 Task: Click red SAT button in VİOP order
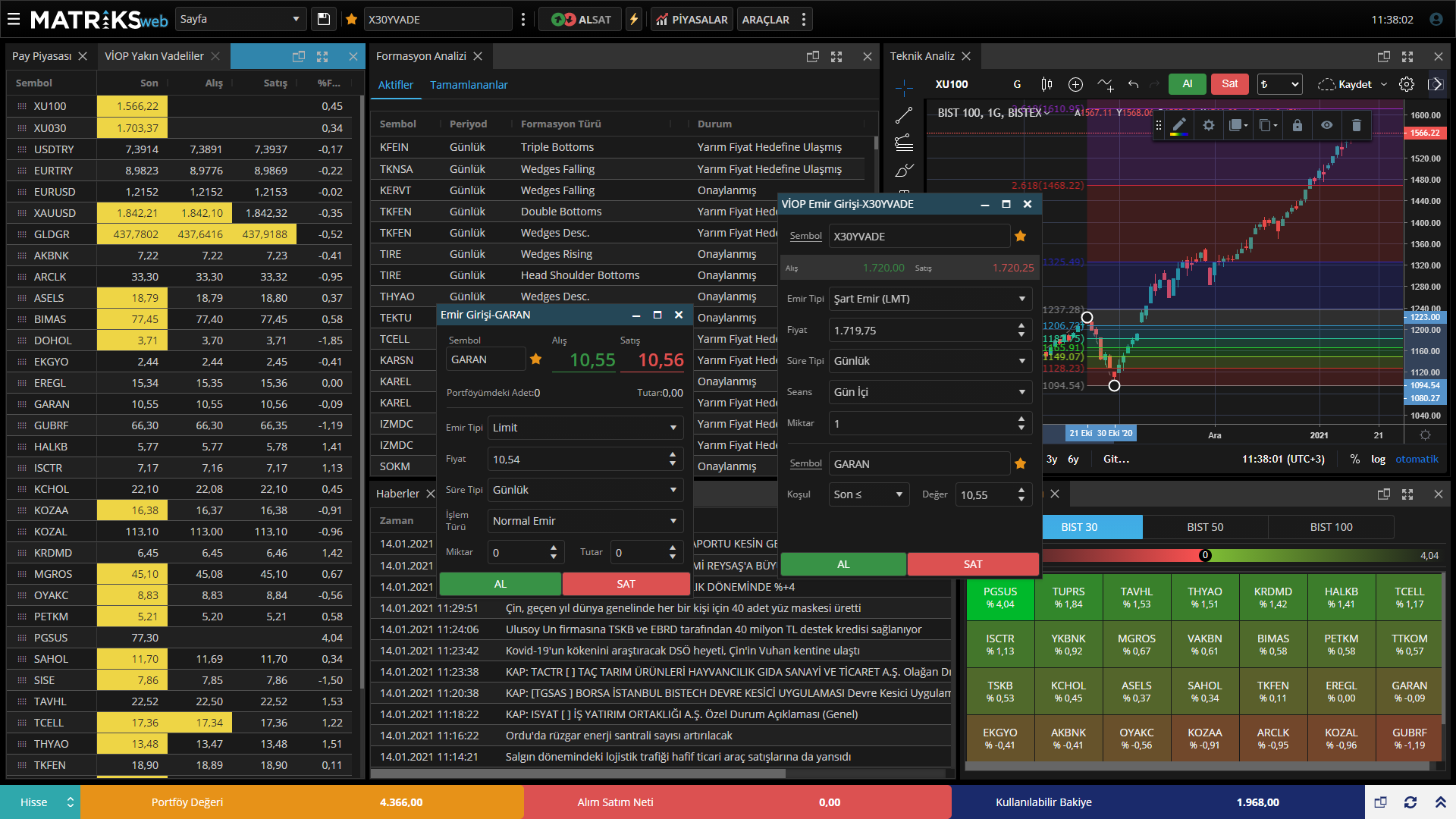(x=973, y=564)
